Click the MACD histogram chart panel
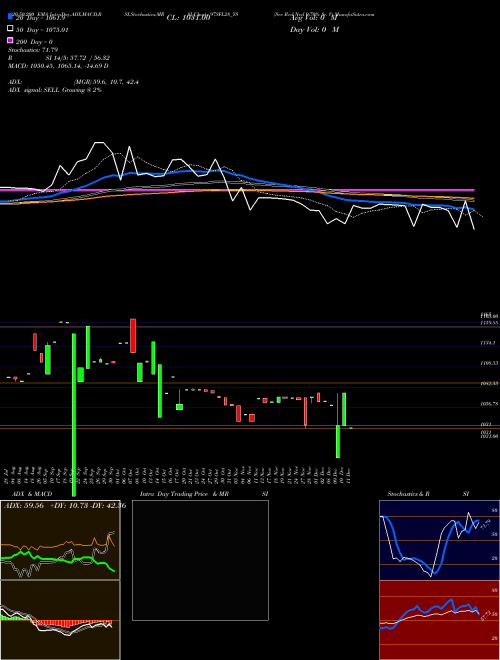 [60, 620]
